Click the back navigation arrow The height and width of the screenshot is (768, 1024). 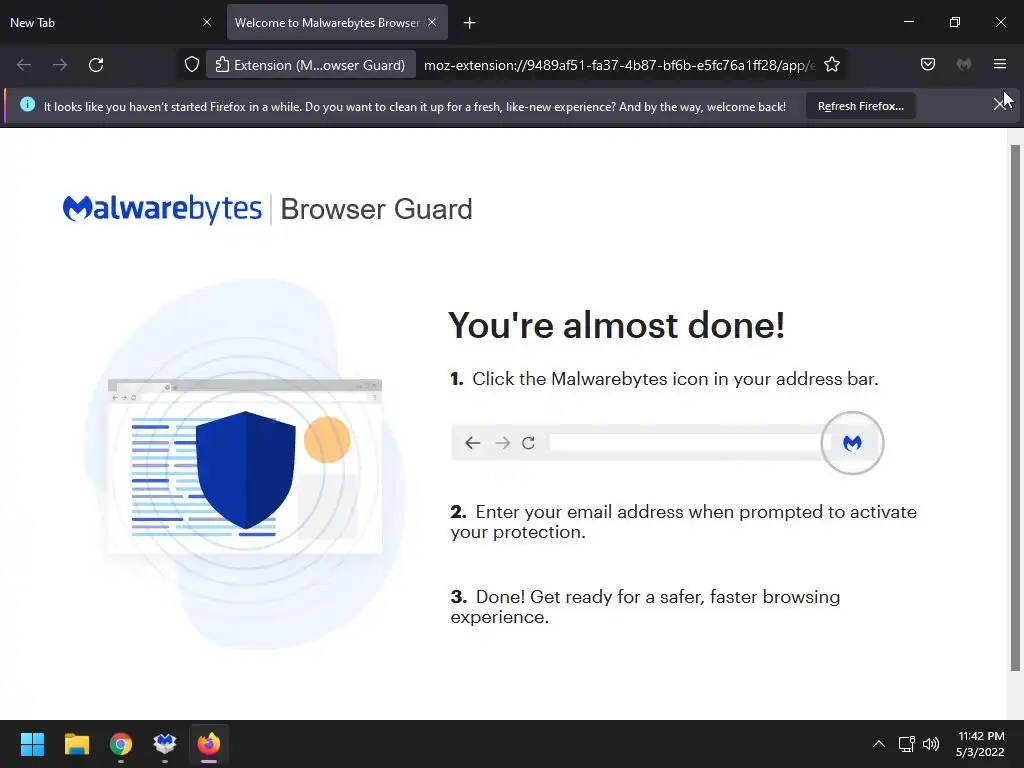[24, 65]
